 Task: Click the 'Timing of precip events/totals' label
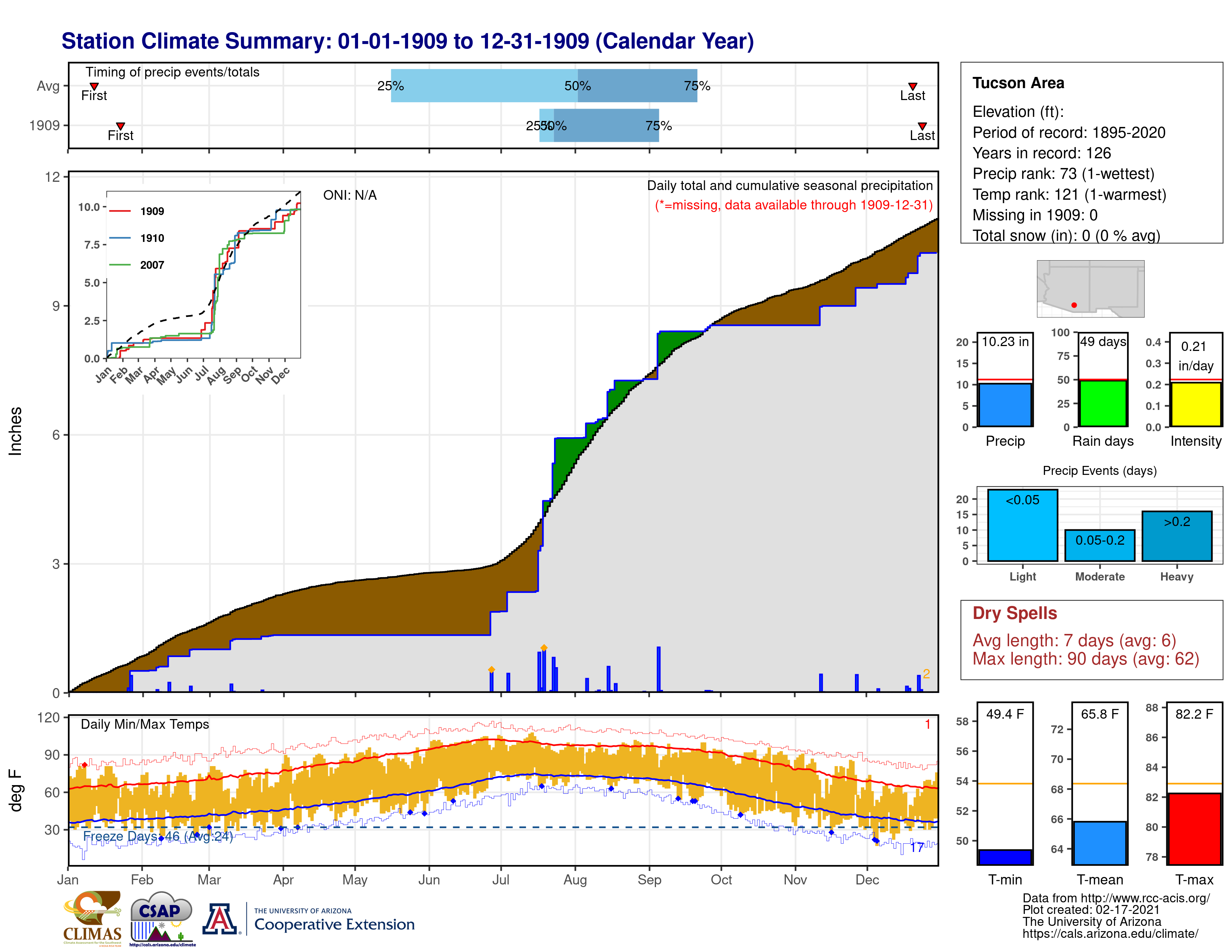(x=172, y=72)
